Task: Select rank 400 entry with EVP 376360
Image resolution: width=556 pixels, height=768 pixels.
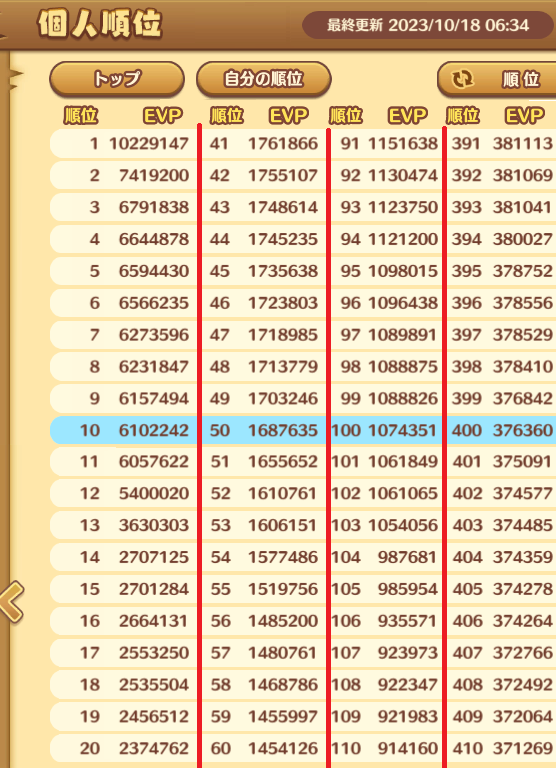Action: click(x=502, y=431)
